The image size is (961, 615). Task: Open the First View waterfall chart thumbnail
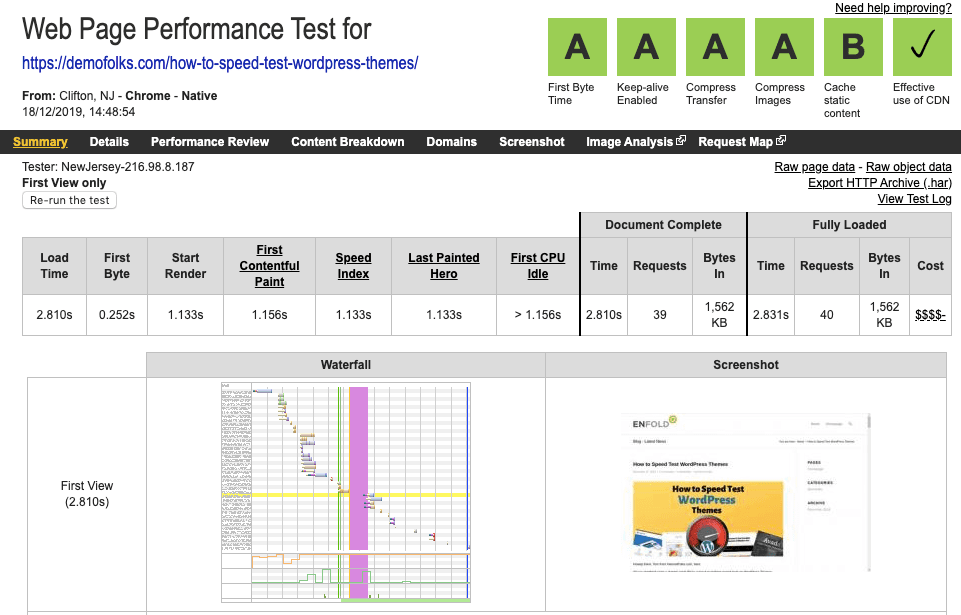[x=345, y=492]
